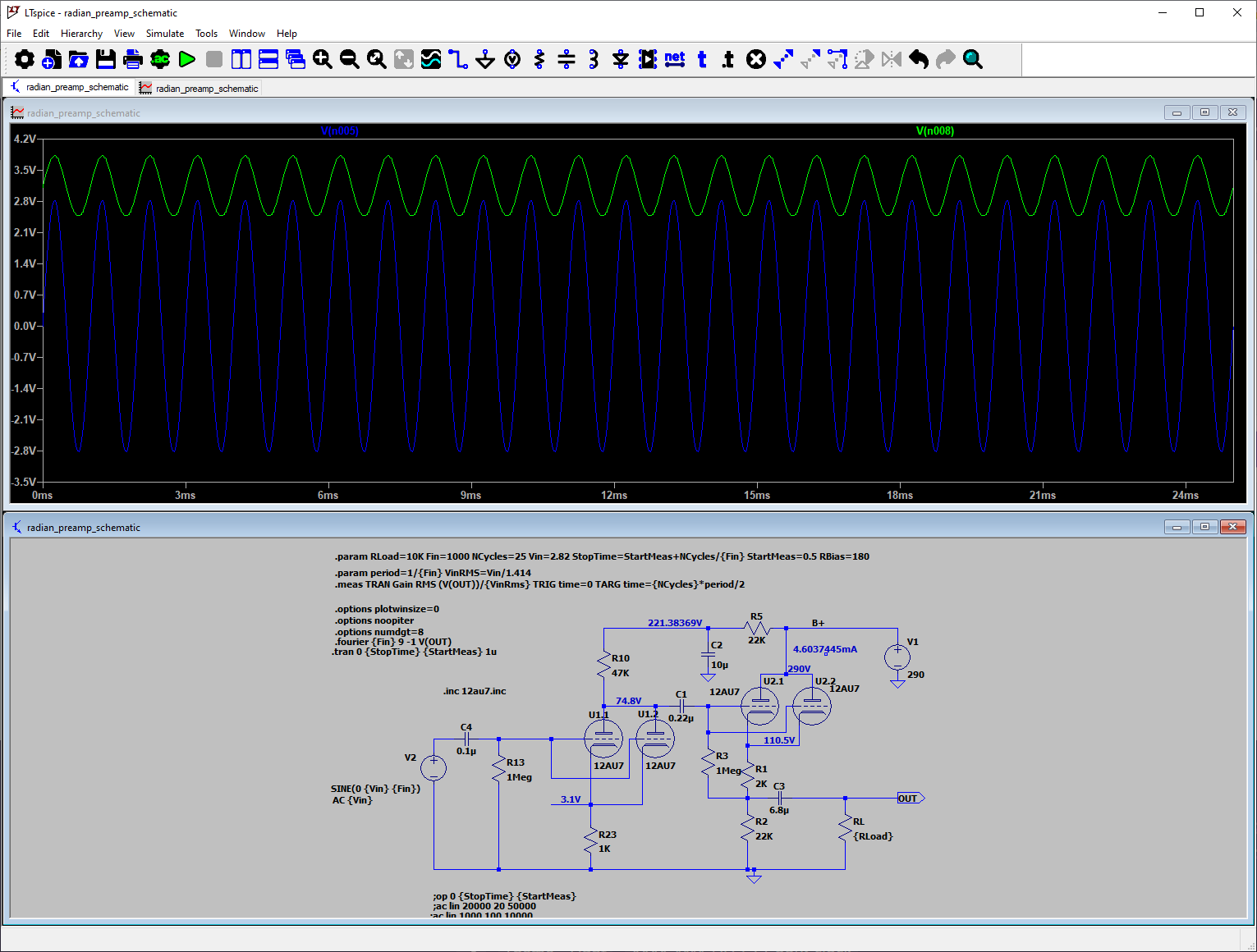Image resolution: width=1257 pixels, height=952 pixels.
Task: Click the V1 290 supply label
Action: (x=915, y=658)
